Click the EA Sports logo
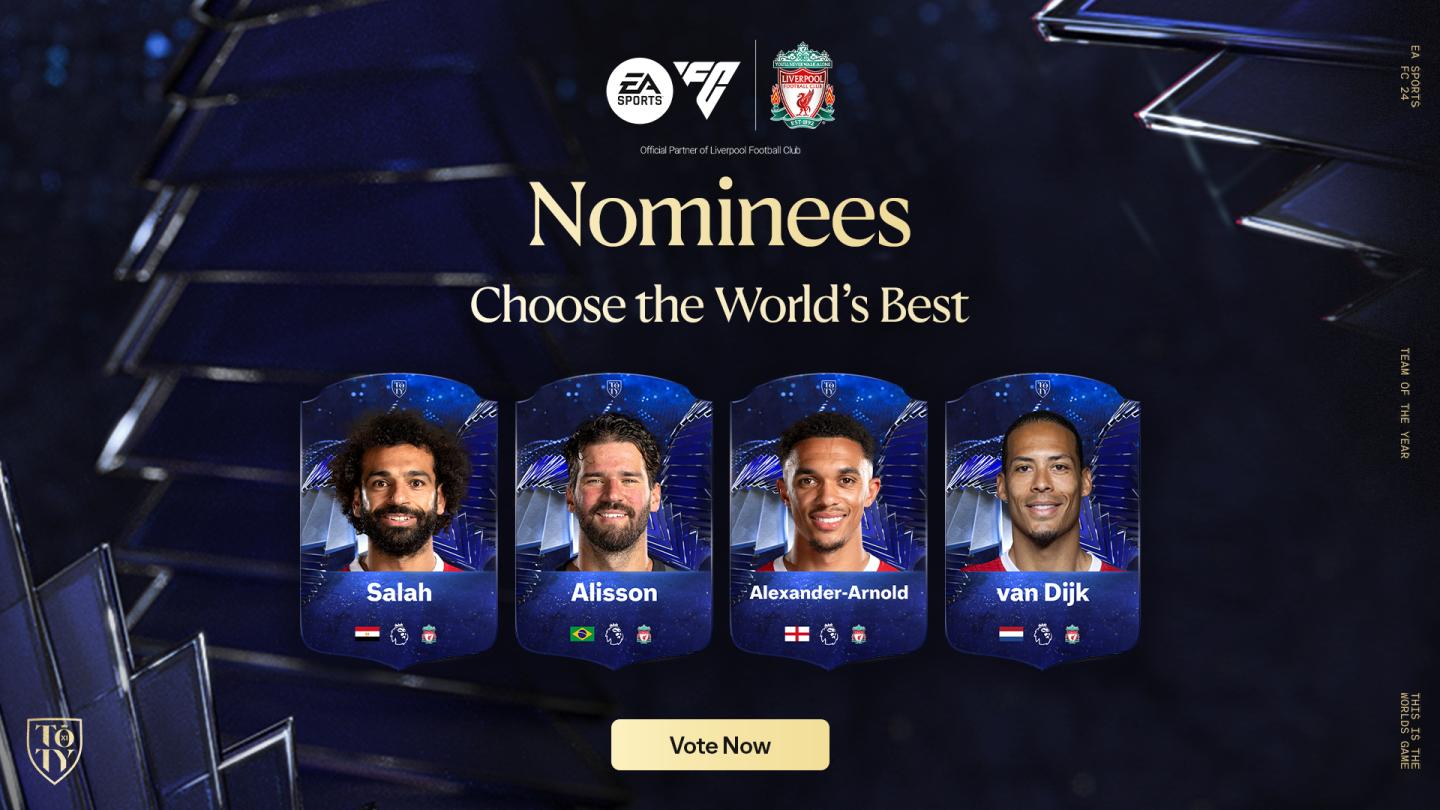 pos(638,92)
